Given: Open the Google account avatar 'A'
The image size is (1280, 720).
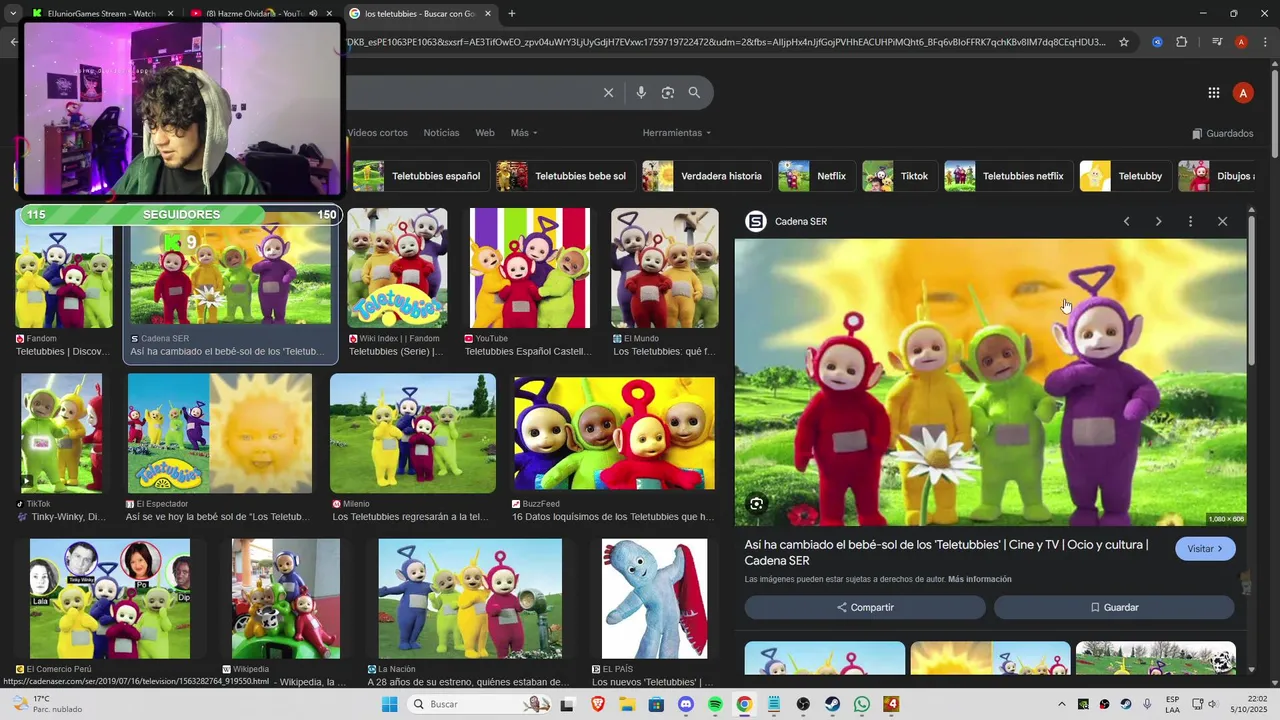Looking at the screenshot, I should 1243,93.
